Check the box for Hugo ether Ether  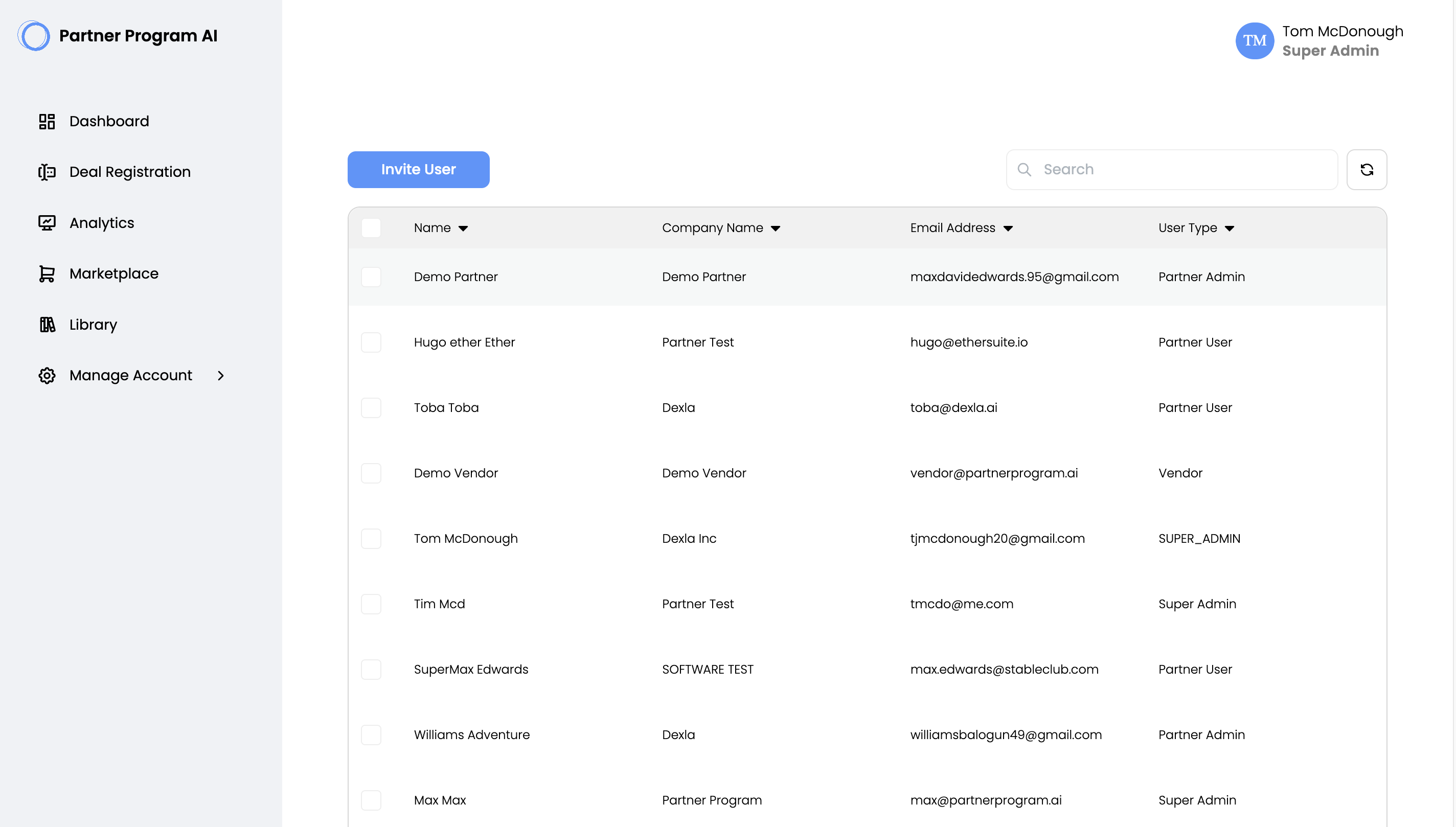371,342
